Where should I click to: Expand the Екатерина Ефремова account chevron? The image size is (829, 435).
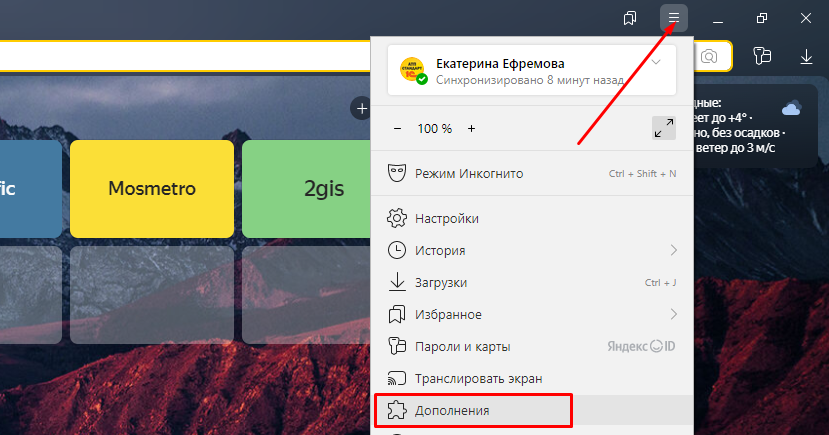[656, 62]
